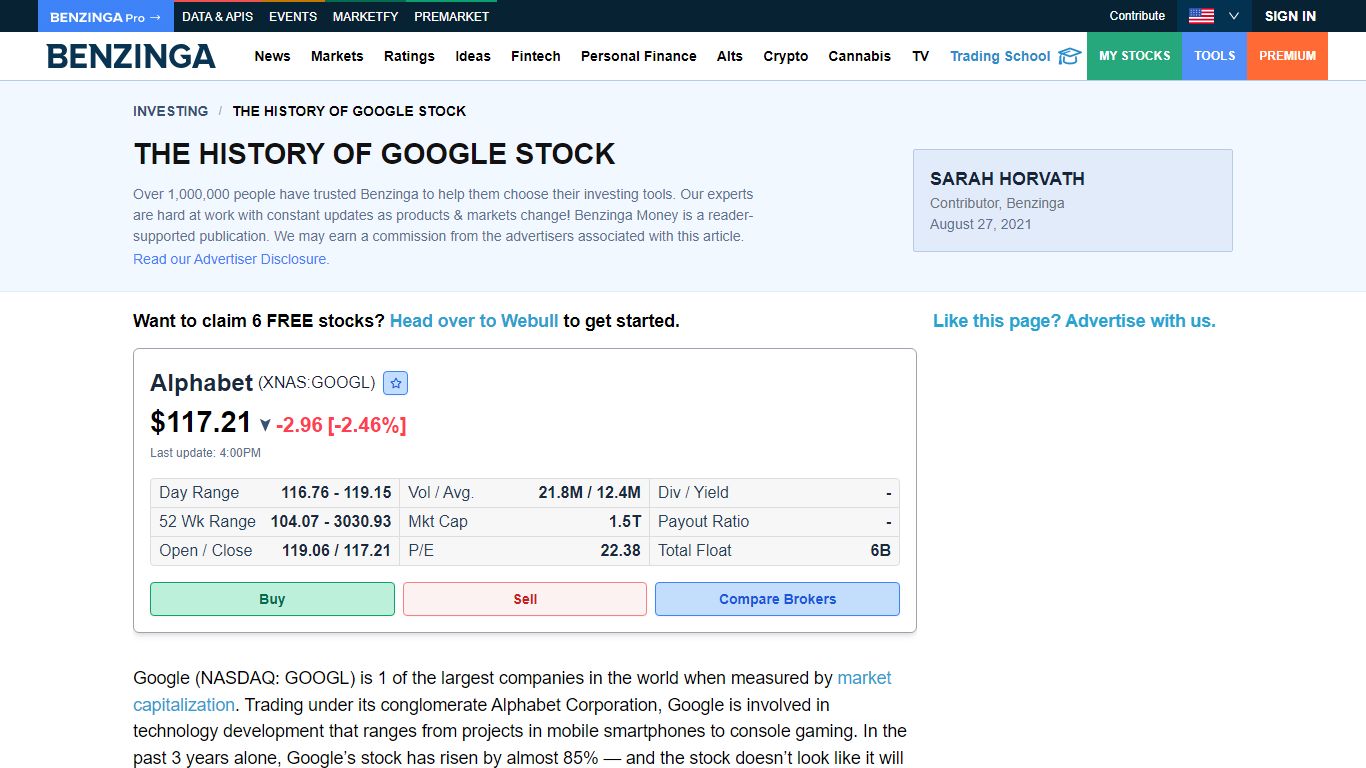This screenshot has height=768, width=1366.
Task: Click the red Sell button
Action: coord(525,599)
